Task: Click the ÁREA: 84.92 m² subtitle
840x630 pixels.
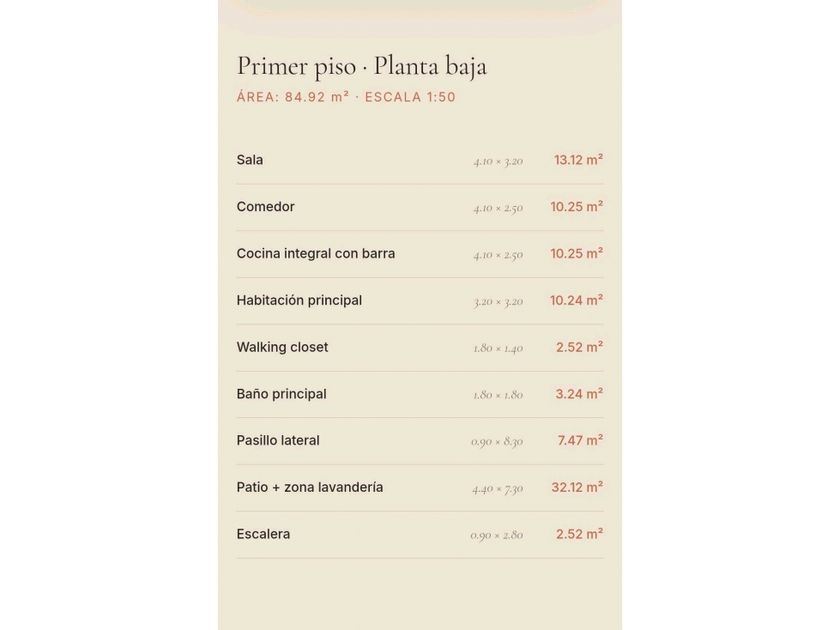Action: (x=292, y=97)
